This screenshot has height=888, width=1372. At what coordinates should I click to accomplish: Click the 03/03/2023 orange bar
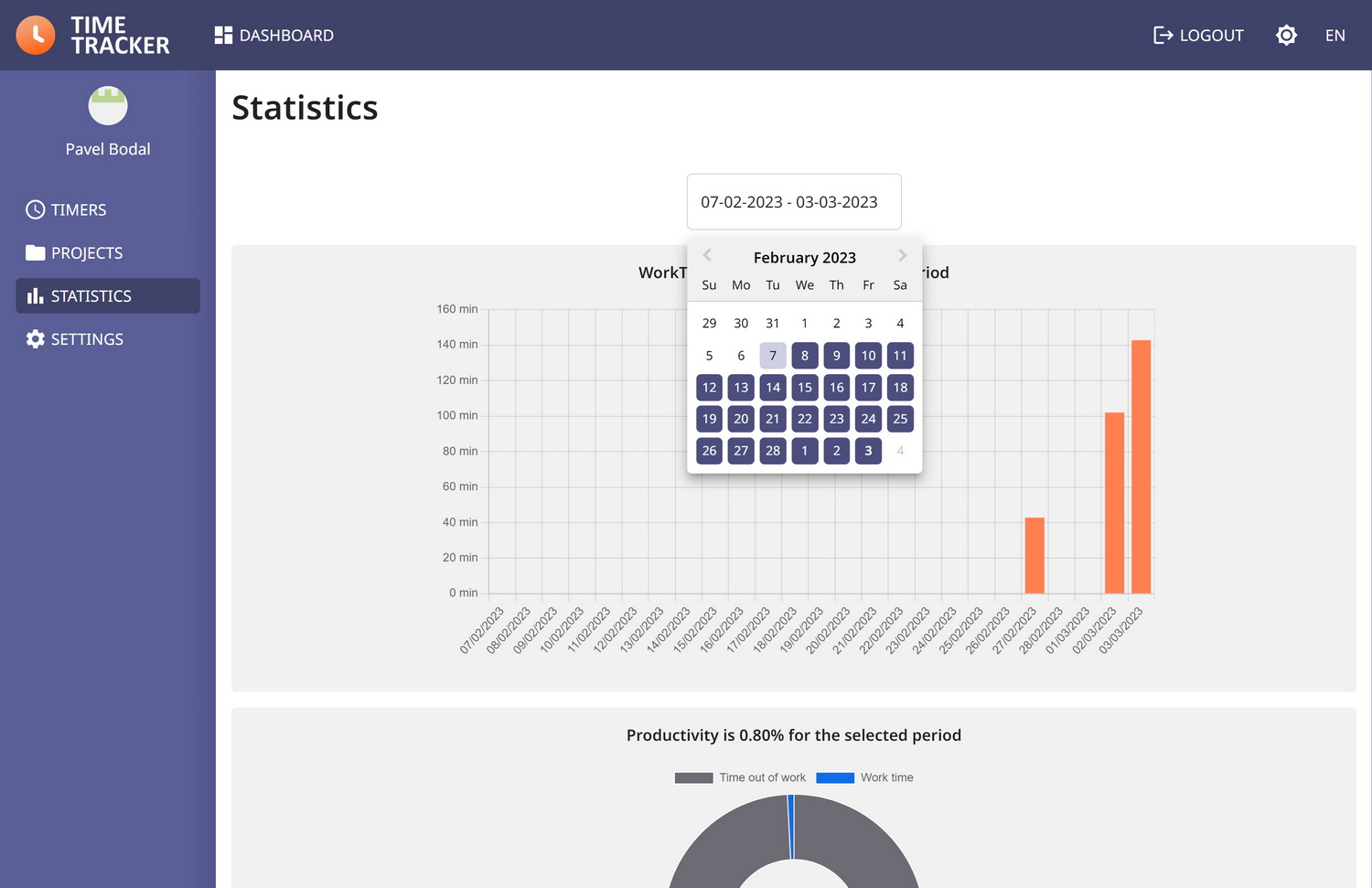tap(1141, 466)
